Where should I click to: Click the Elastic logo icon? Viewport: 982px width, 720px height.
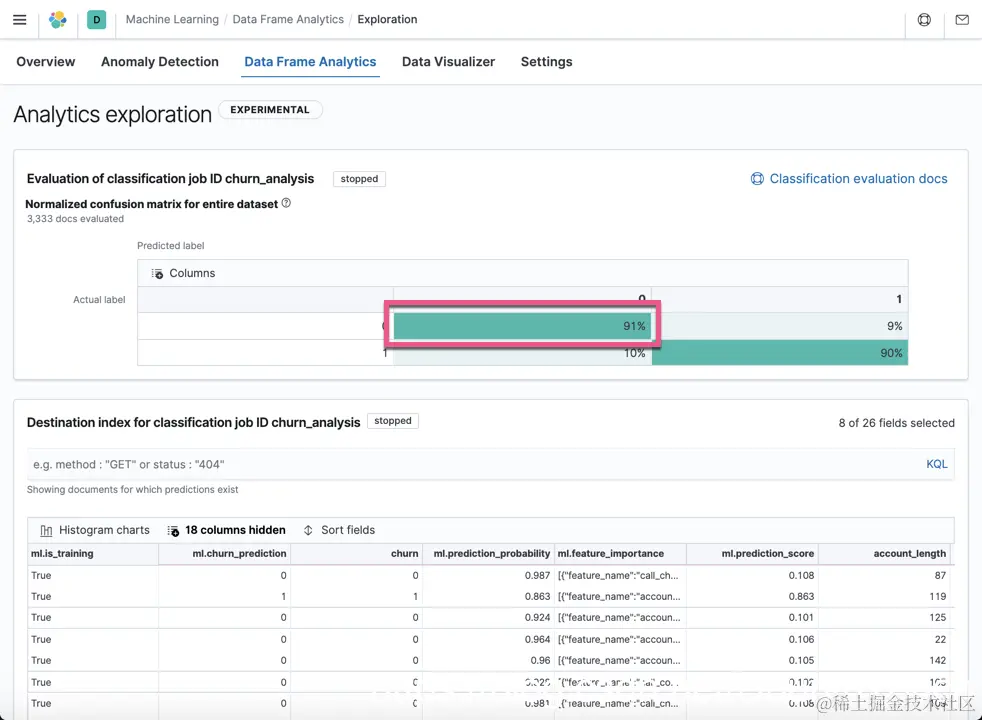58,19
